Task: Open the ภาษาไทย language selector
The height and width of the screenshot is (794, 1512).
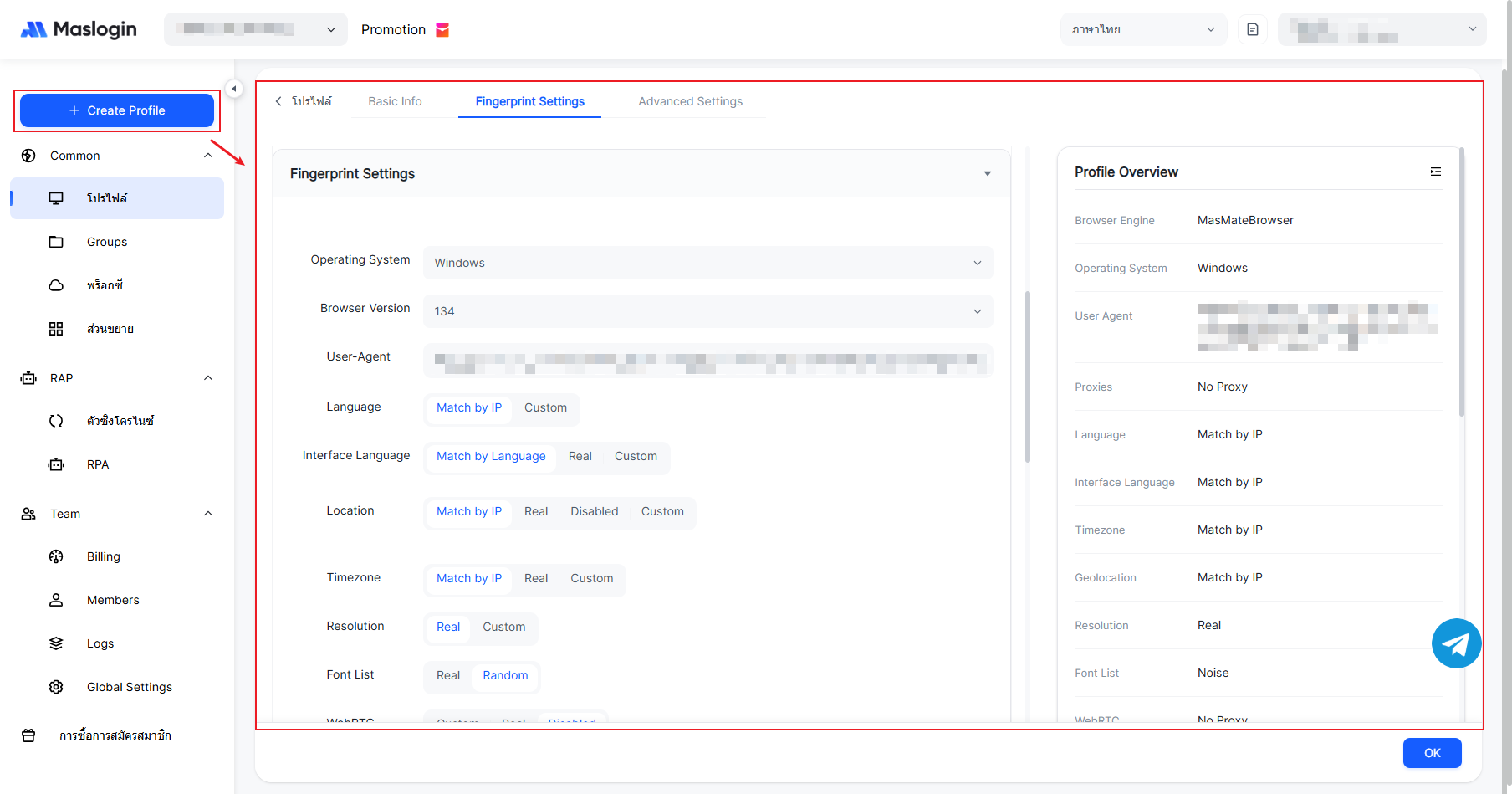Action: (x=1142, y=29)
